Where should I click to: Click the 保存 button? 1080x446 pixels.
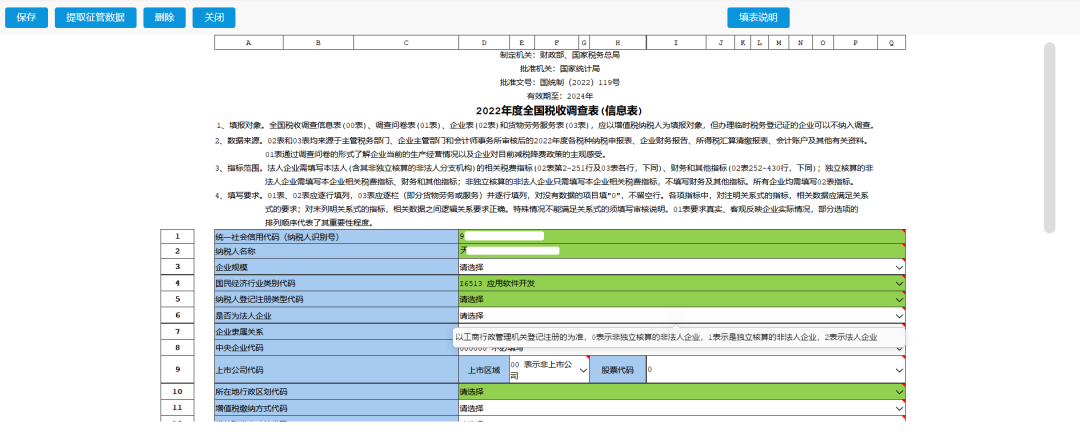tap(26, 18)
